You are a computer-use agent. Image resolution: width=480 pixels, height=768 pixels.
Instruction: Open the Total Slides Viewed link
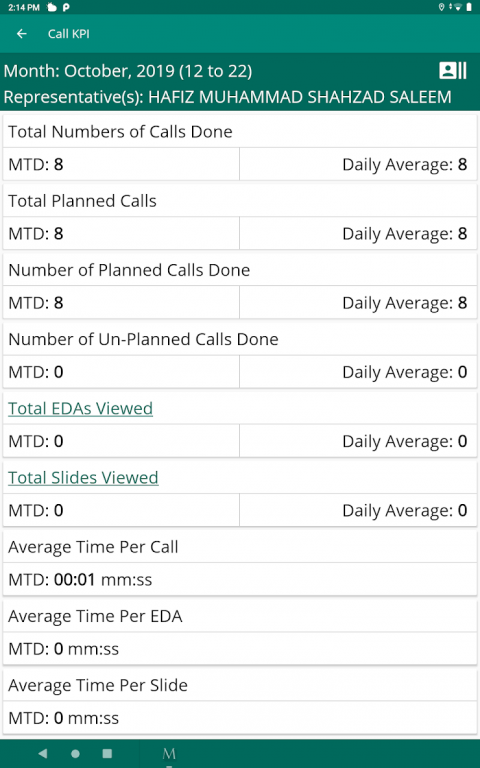tap(83, 478)
